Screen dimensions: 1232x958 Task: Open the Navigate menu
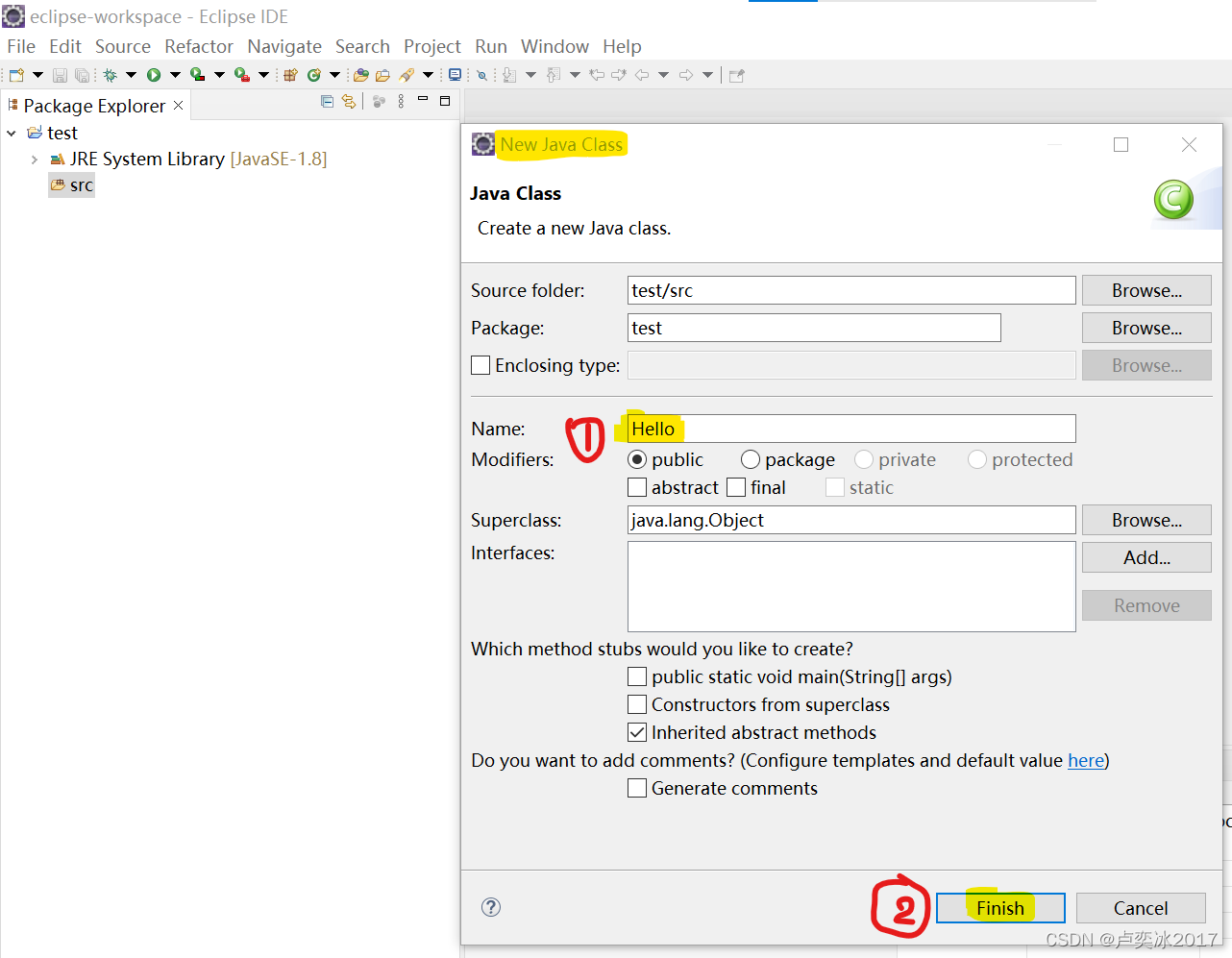[x=284, y=46]
